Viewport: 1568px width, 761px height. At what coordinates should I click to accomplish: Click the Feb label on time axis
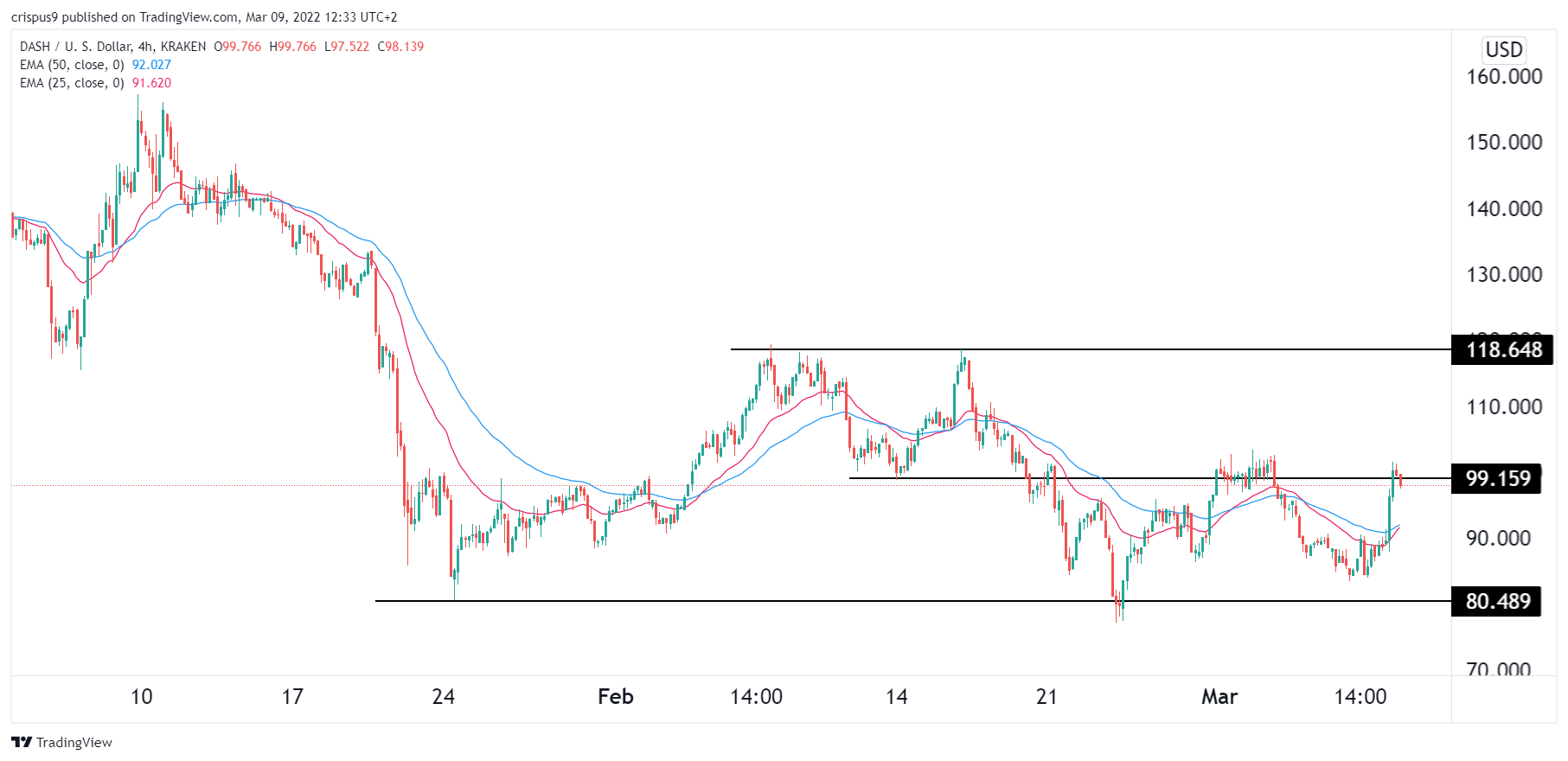click(616, 696)
